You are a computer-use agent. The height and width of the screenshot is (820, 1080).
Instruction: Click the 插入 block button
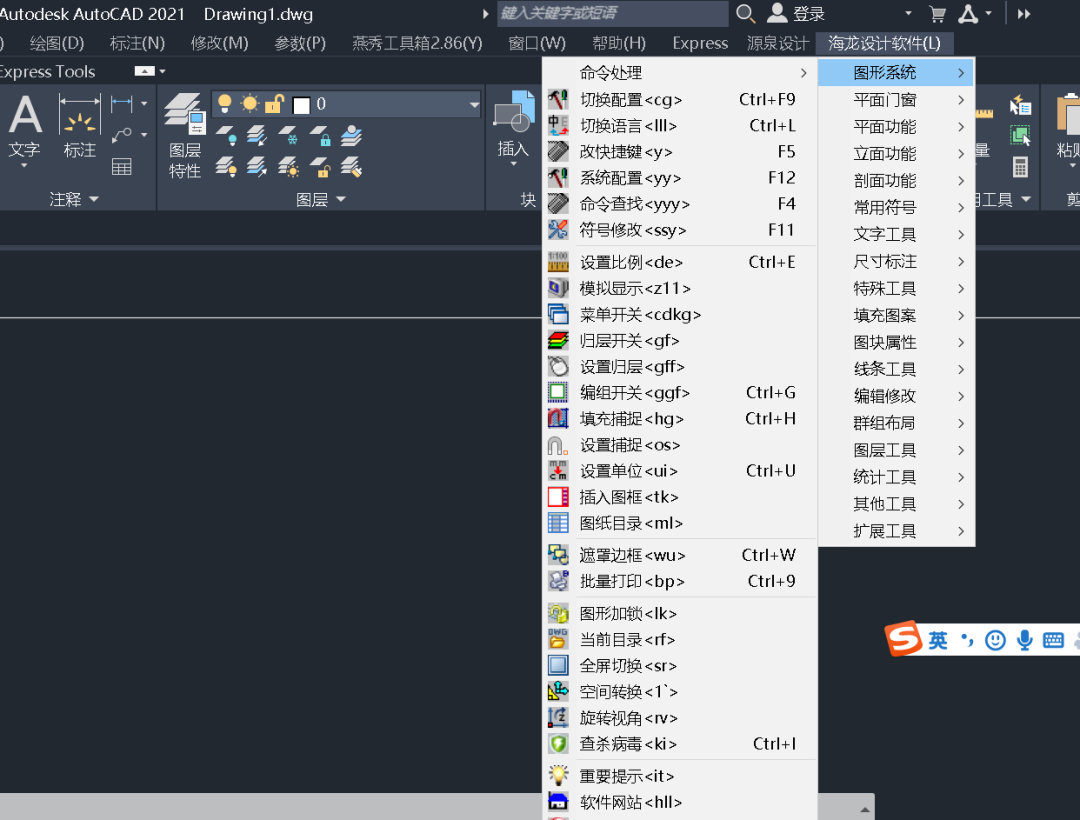pos(514,127)
